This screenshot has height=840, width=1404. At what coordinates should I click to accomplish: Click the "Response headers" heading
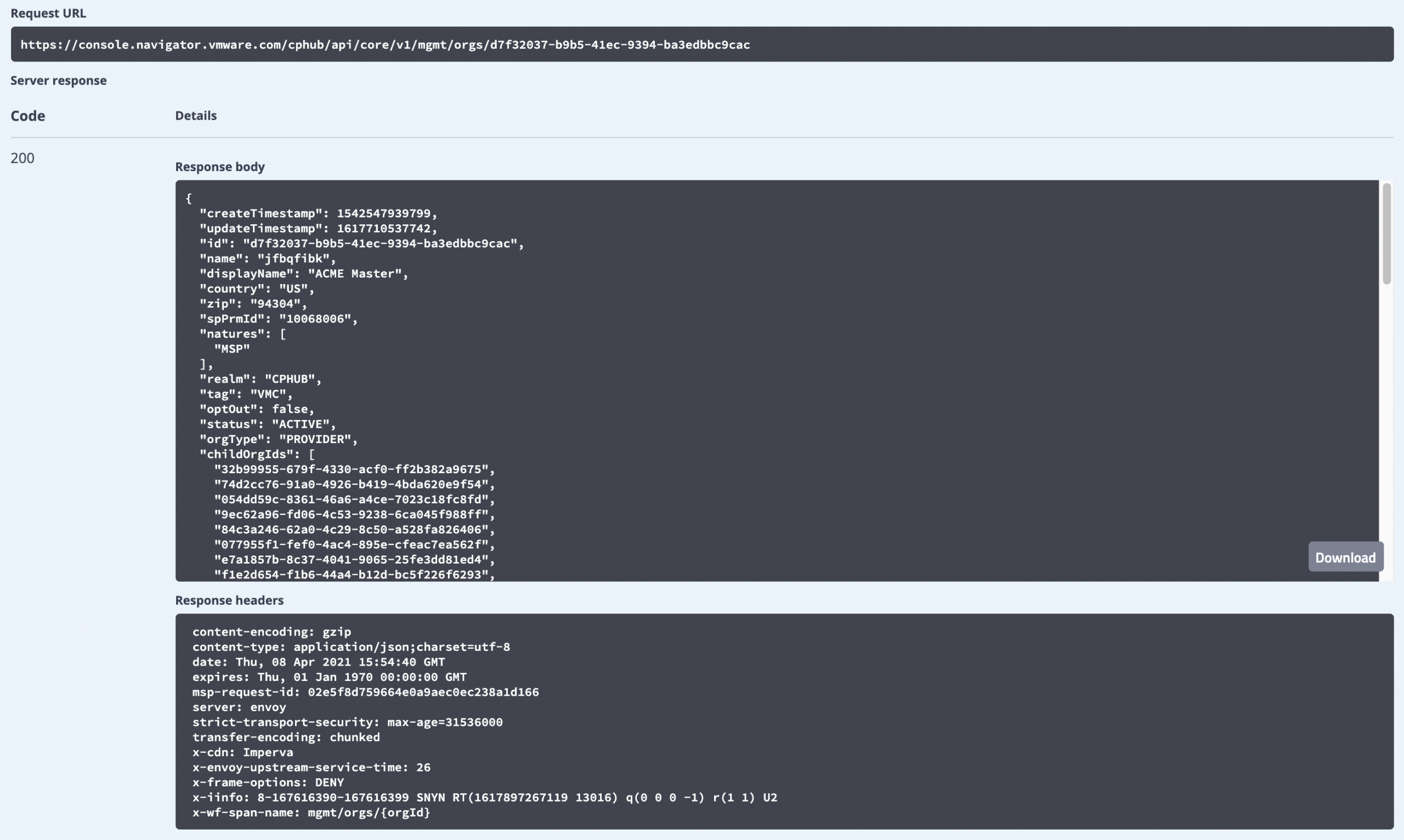point(229,600)
